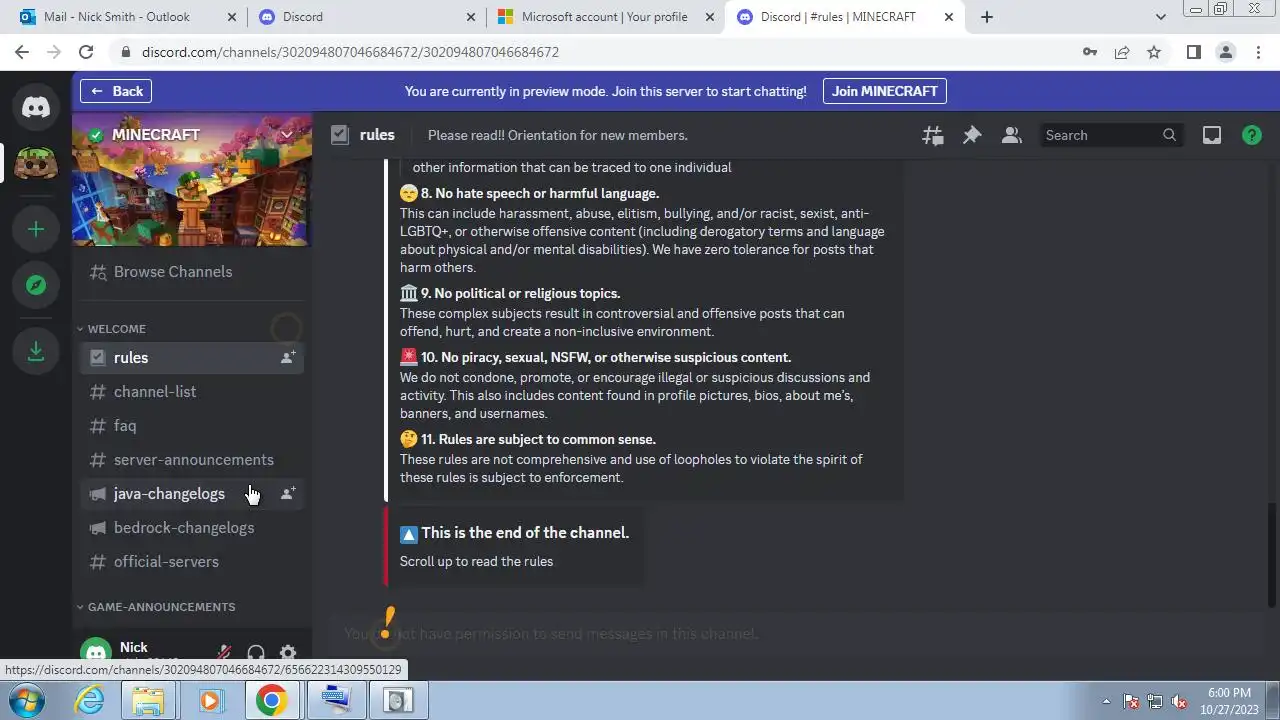Switch to the first Discord tab
Viewport: 1280px width, 720px height.
[x=366, y=17]
